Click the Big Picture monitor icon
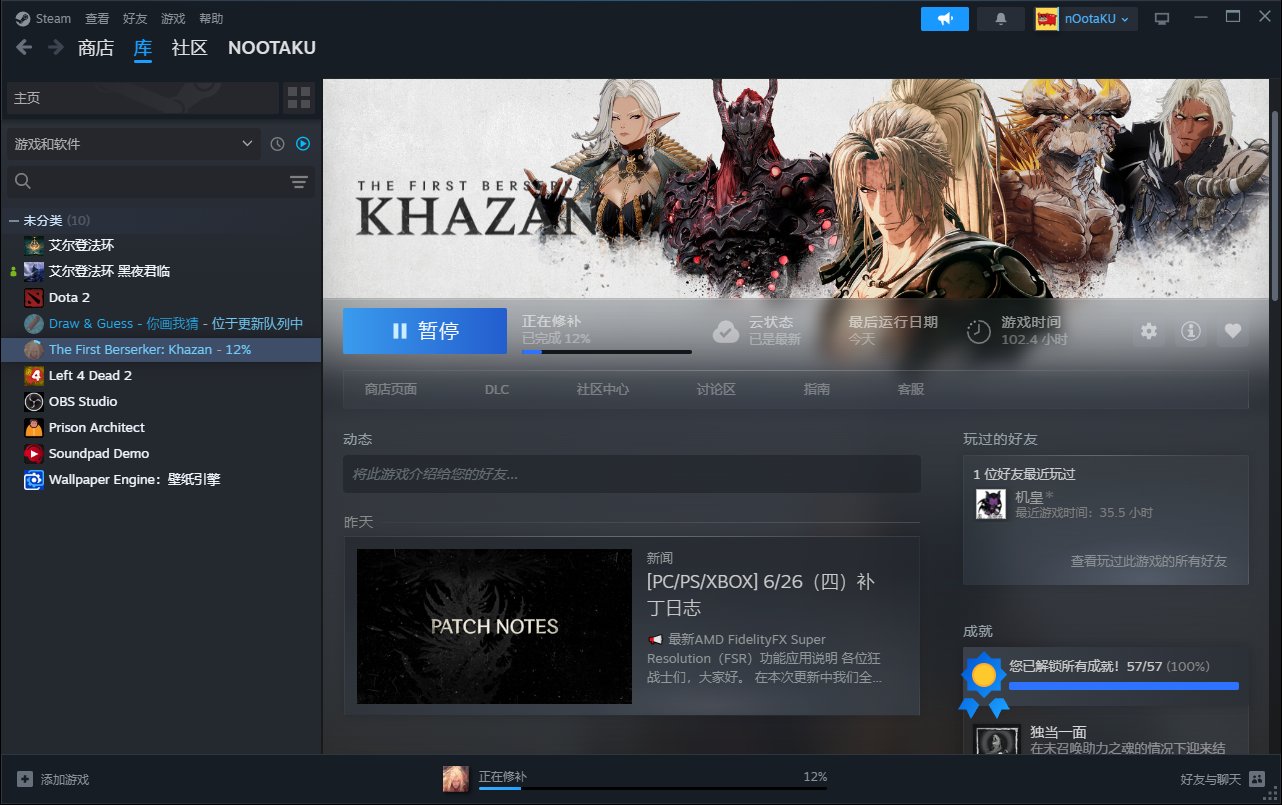Screen dimensions: 1282x805 coord(1162,18)
